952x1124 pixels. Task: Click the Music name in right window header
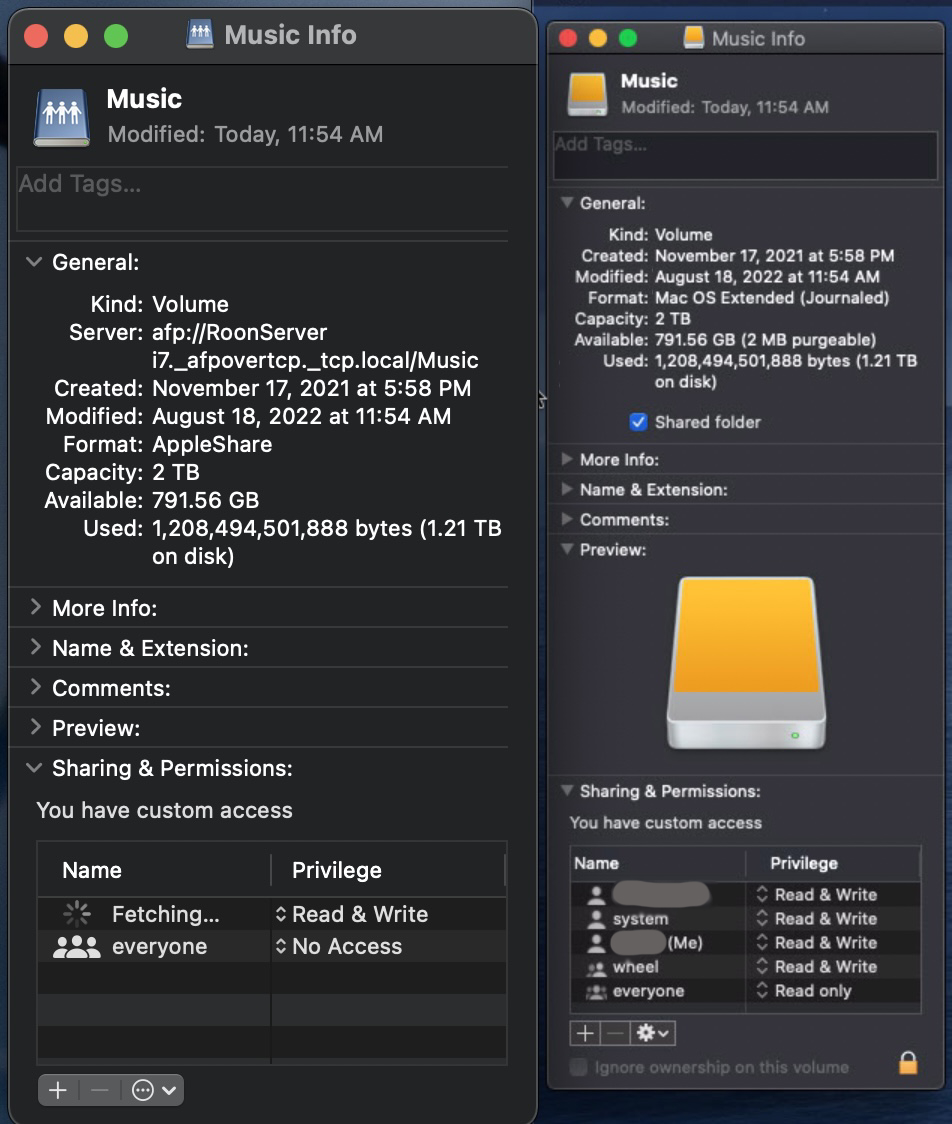coord(649,80)
